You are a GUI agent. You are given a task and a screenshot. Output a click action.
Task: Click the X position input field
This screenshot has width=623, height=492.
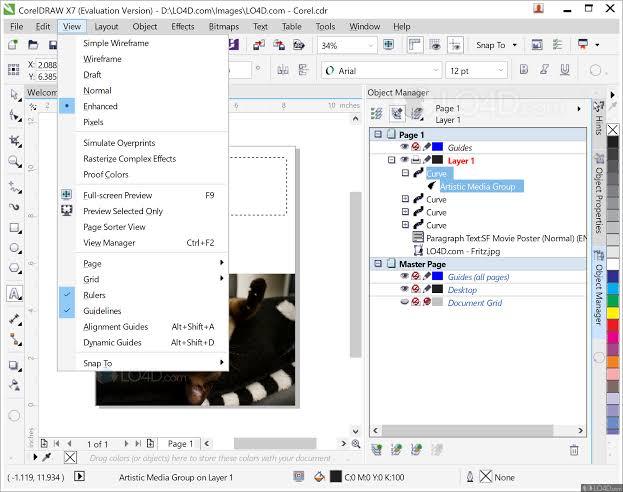47,64
